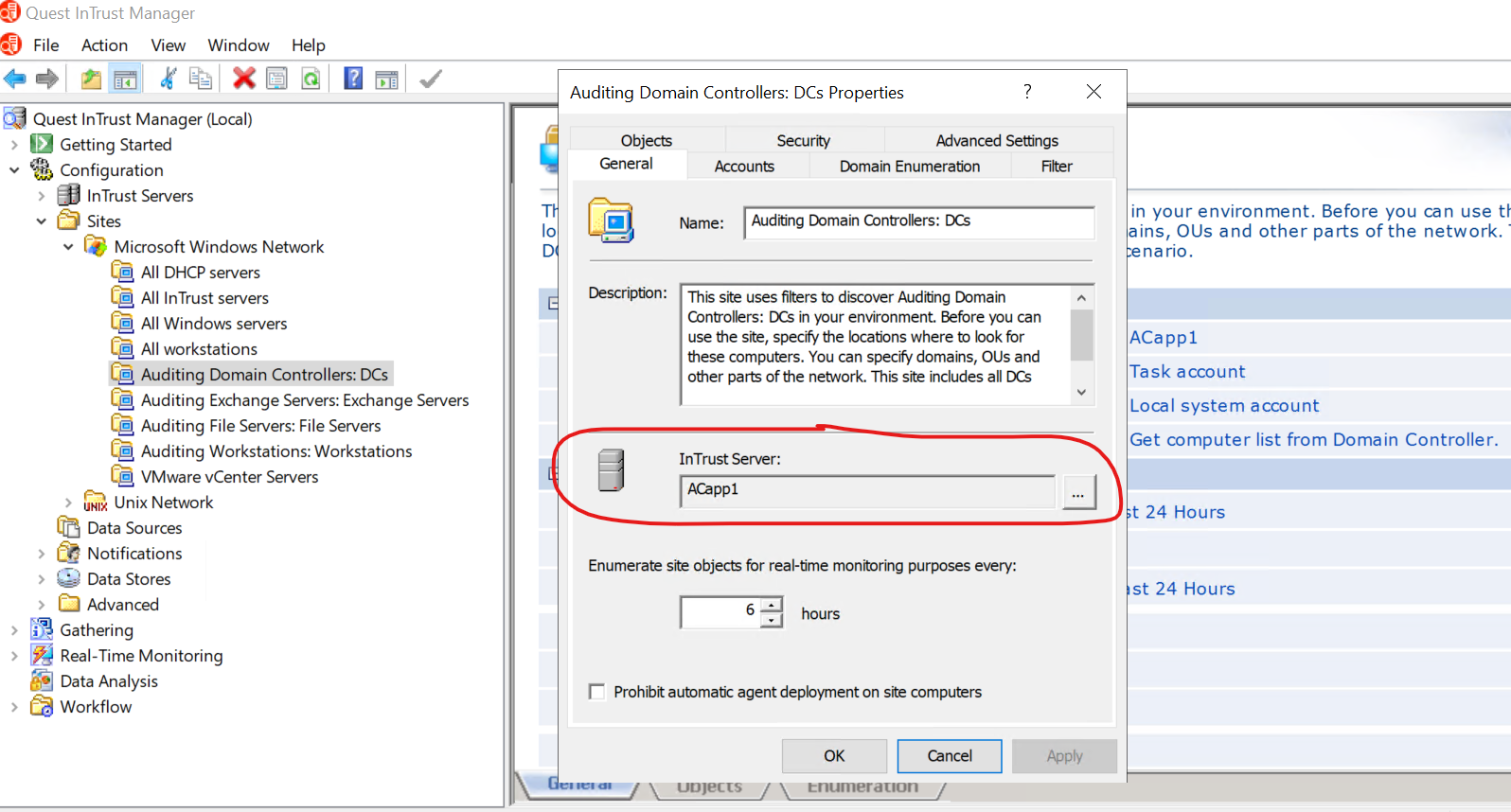The image size is (1511, 812).
Task: Click the InTrust Server ACapp1 field
Action: click(867, 491)
